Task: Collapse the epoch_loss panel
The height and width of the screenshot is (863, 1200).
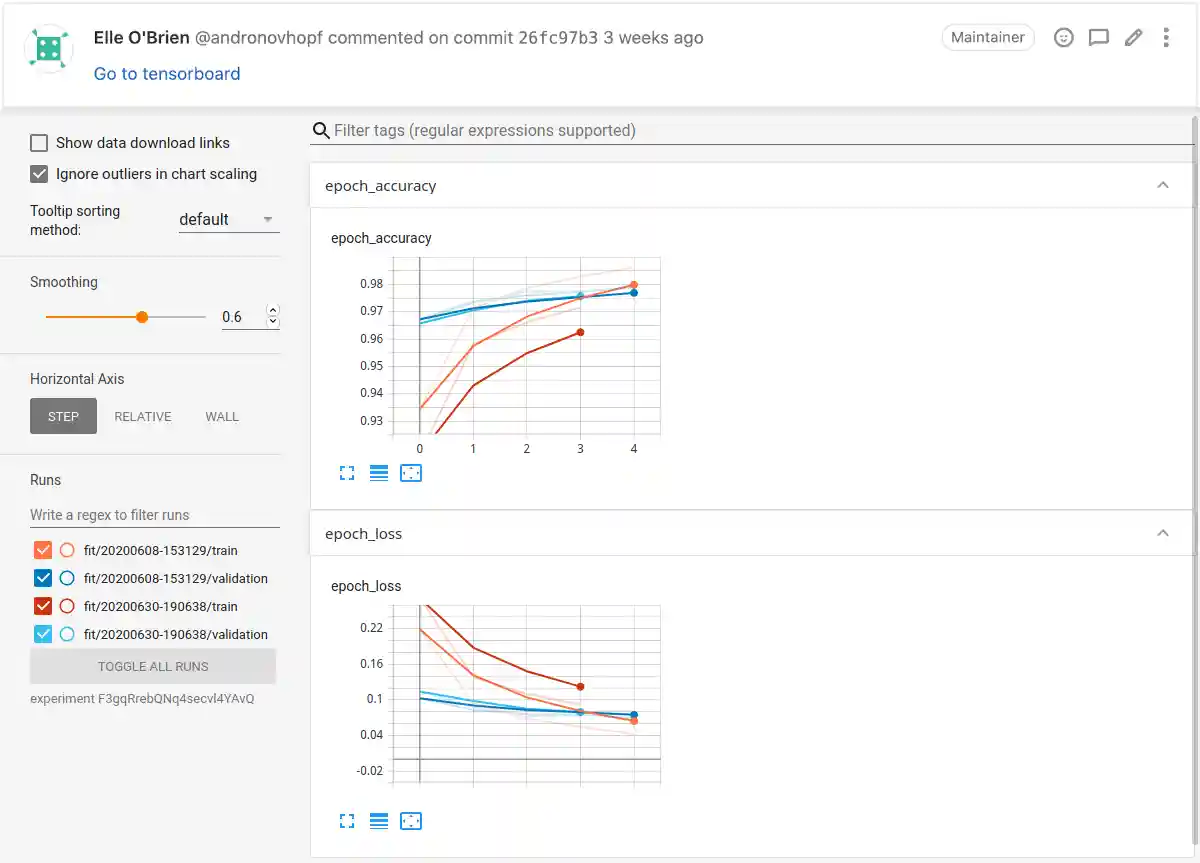Action: click(x=1163, y=533)
